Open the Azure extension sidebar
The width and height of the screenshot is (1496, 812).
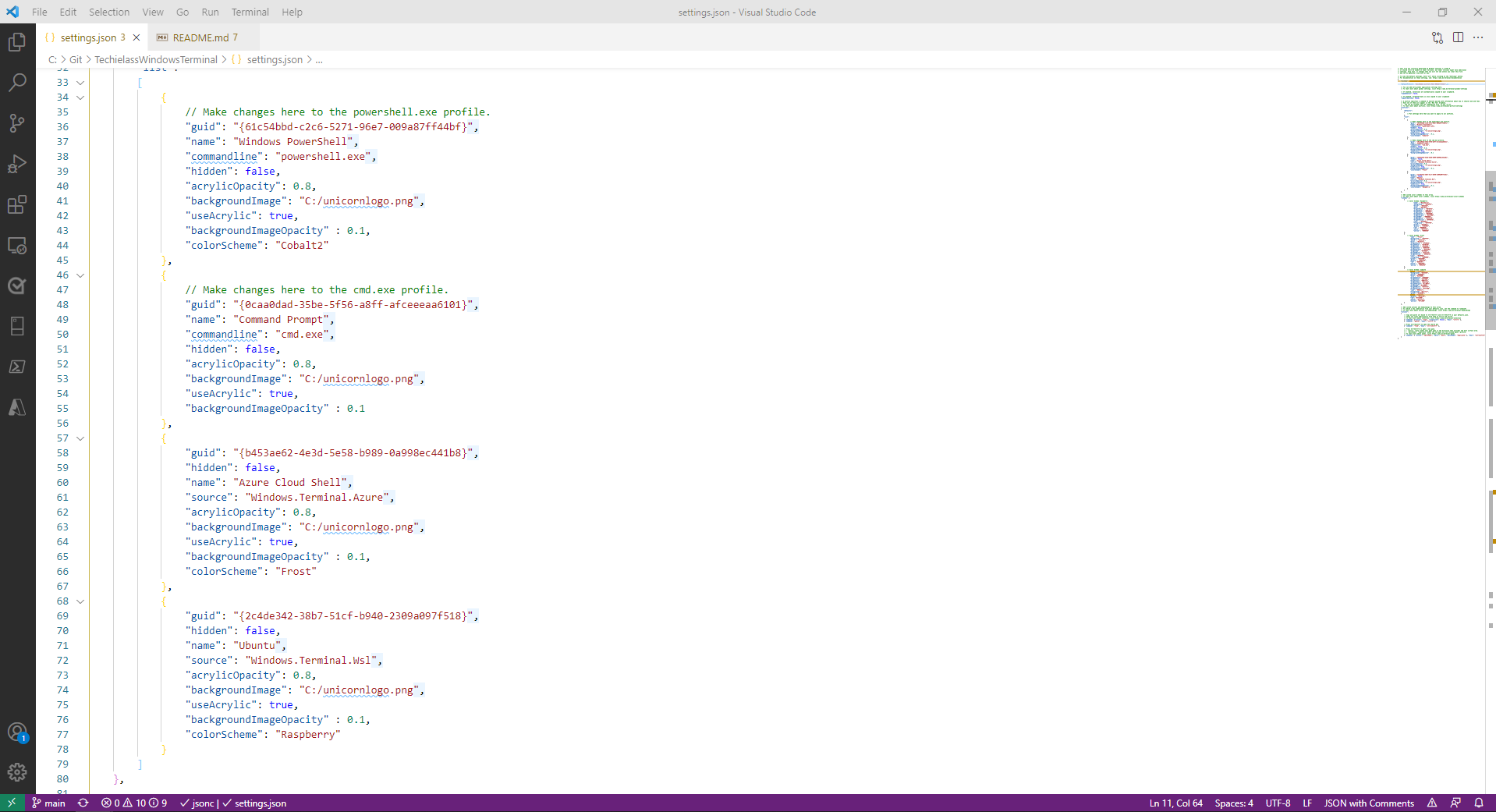17,407
